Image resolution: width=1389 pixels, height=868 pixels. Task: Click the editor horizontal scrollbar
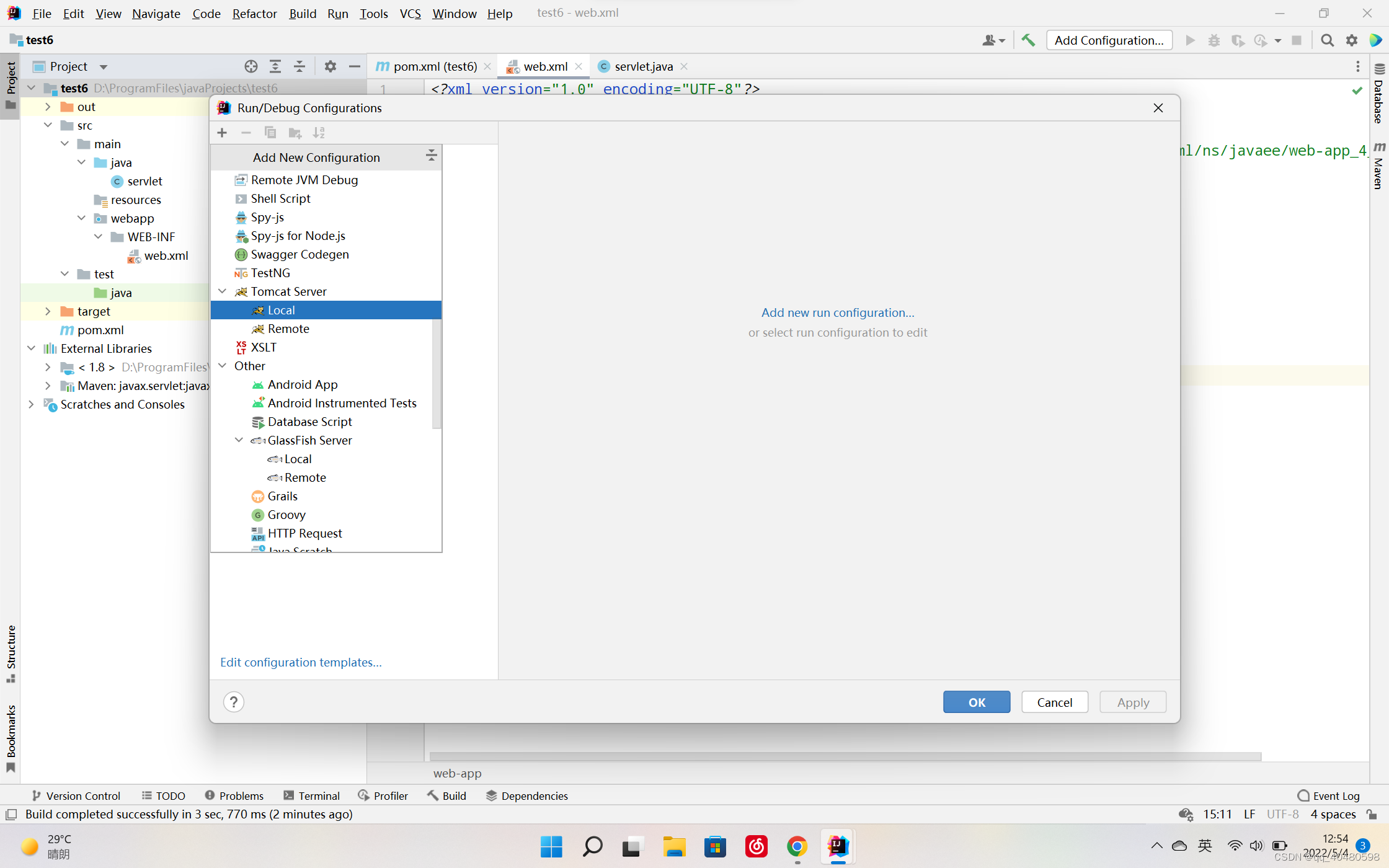(x=845, y=756)
